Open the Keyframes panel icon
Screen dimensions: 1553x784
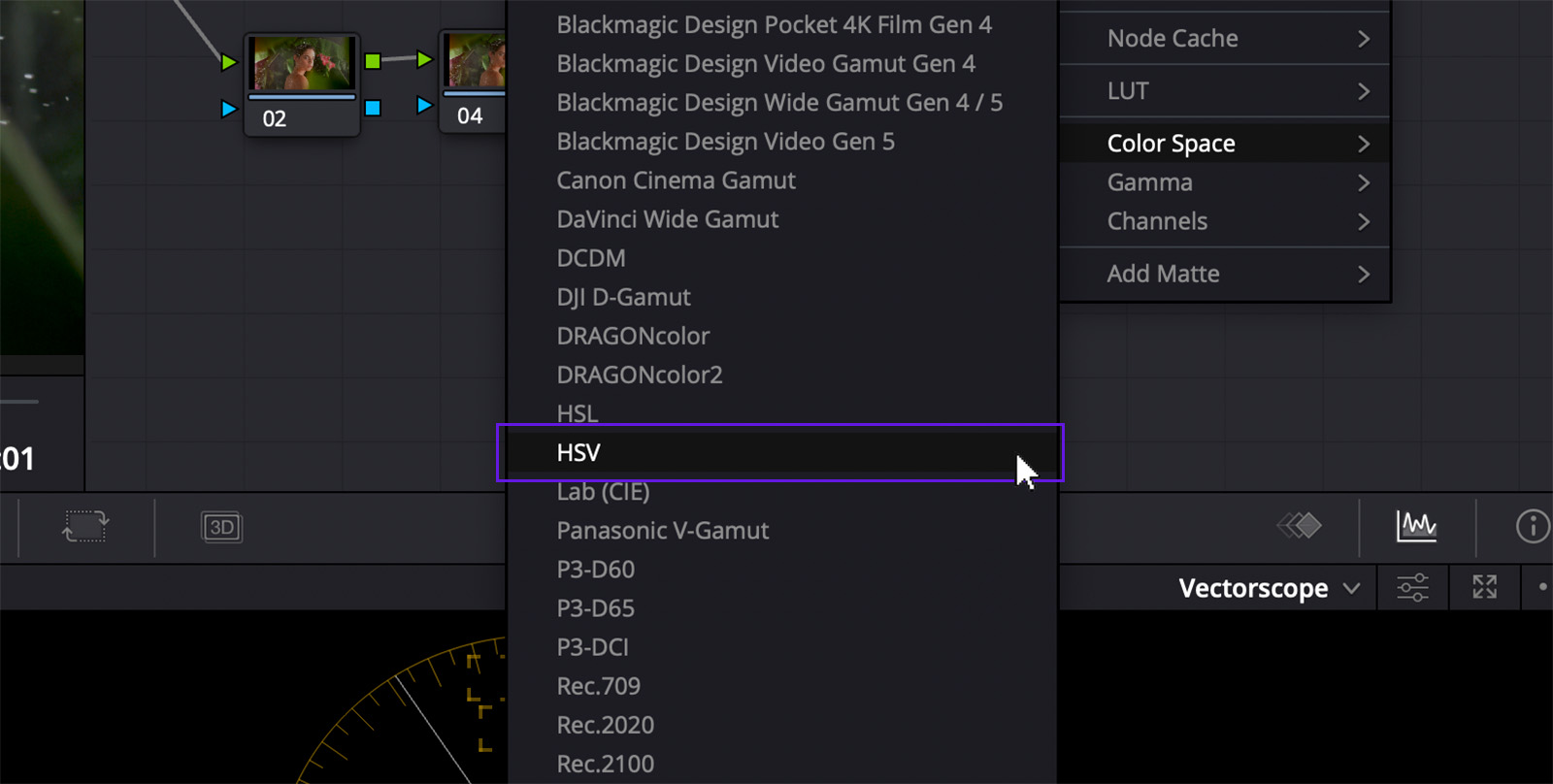pyautogui.click(x=1299, y=526)
